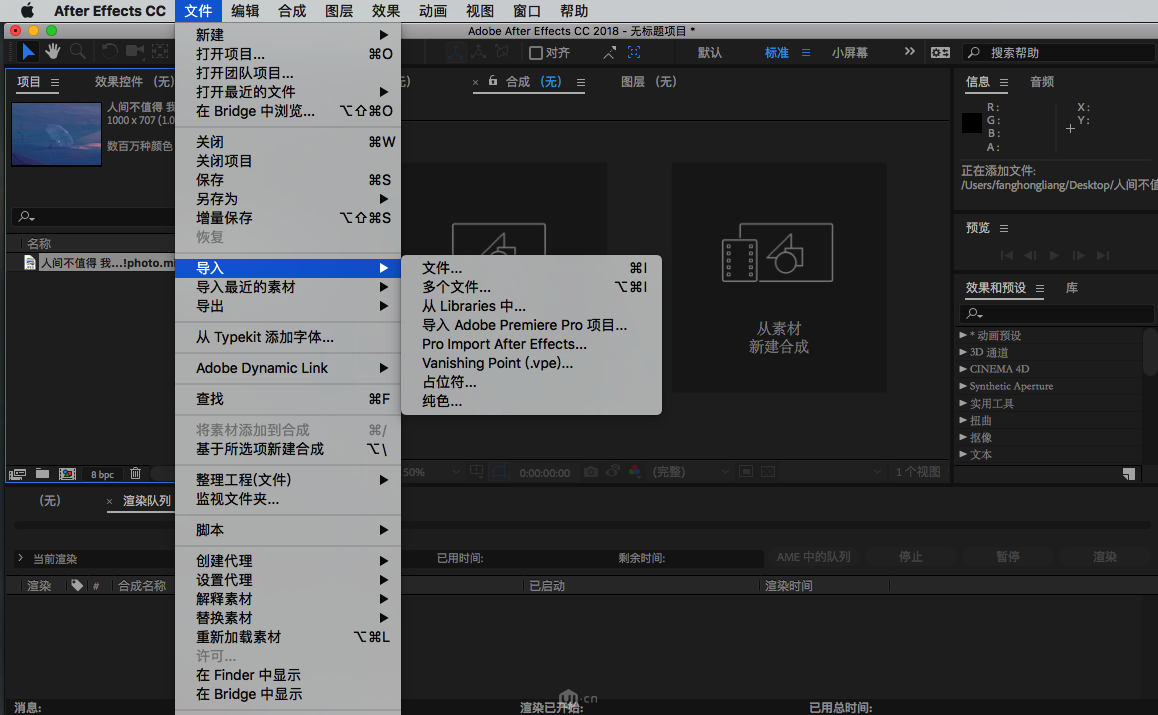Select the Unified Camera tool
The image size is (1158, 715).
point(135,52)
